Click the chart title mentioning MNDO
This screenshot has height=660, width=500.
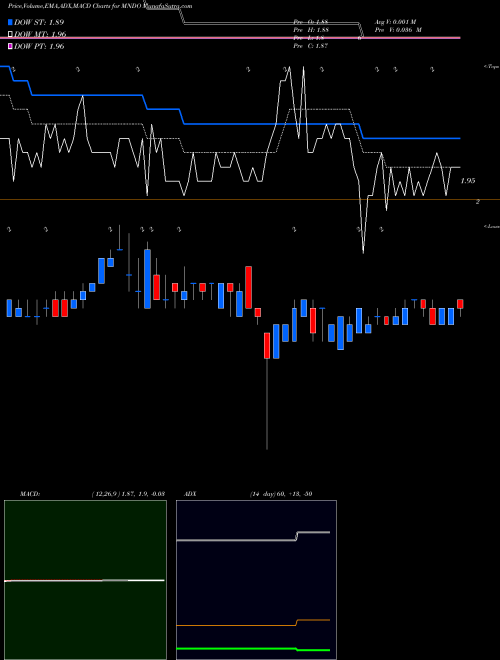(x=100, y=6)
